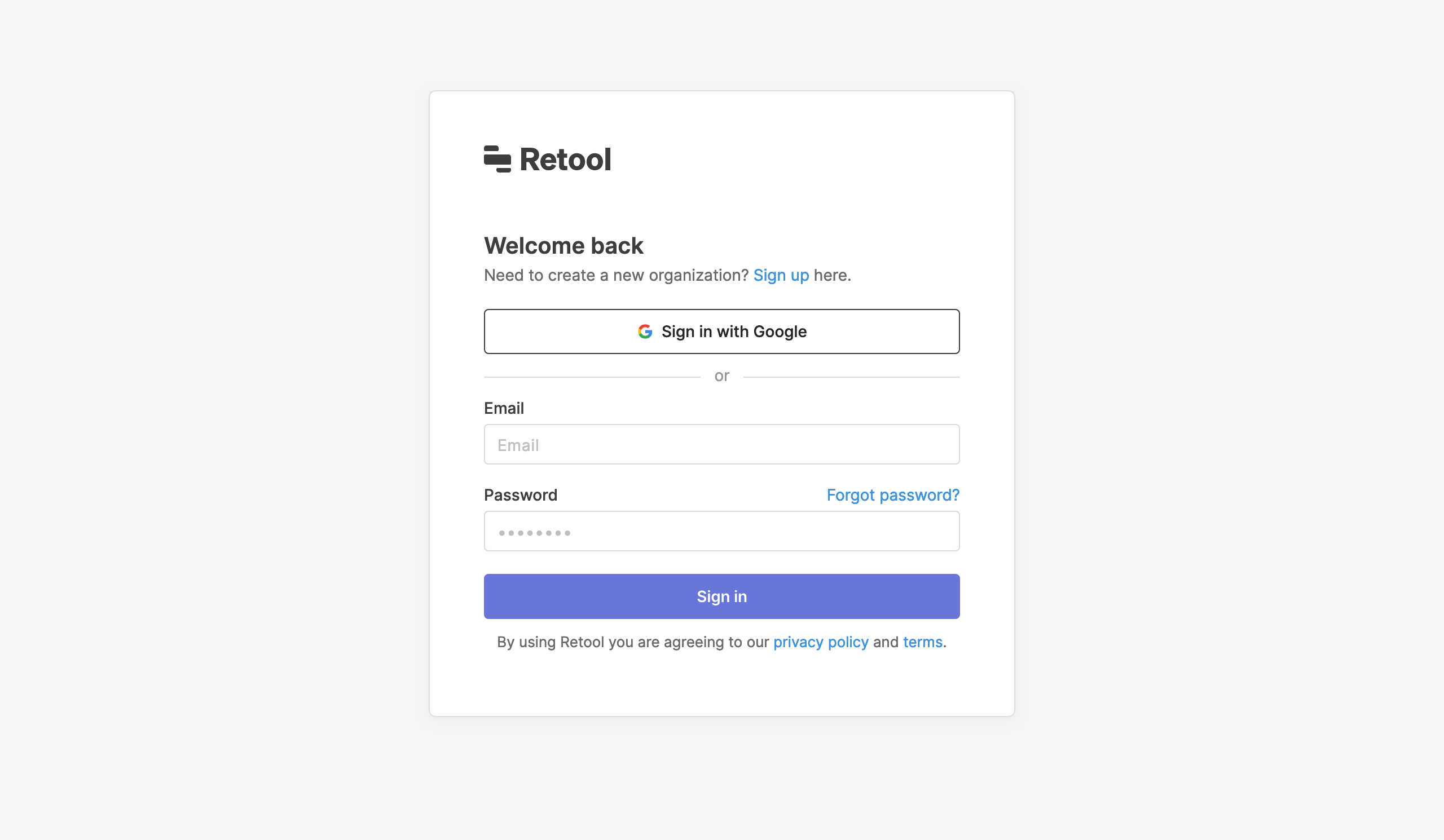Click the Google G logo icon

coord(645,331)
